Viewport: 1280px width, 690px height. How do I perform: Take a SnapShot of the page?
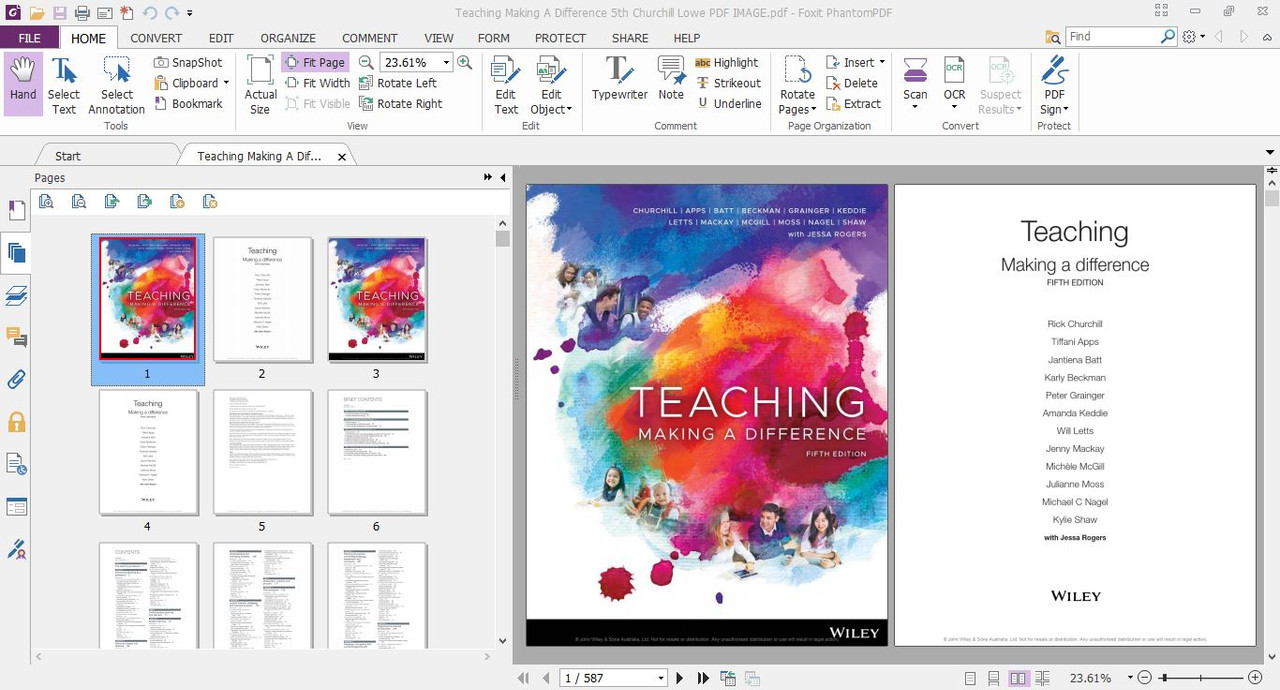(189, 62)
